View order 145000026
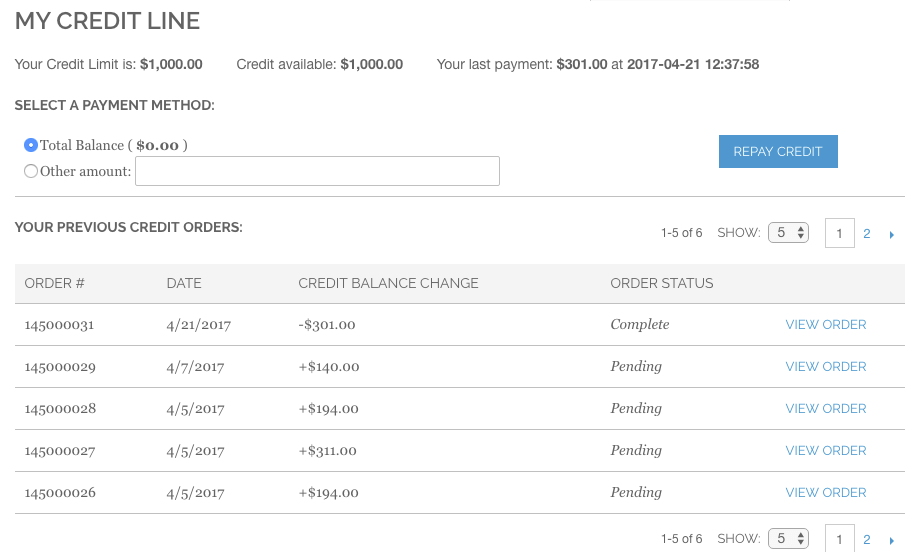Screen dimensions: 907x552 [x=825, y=493]
